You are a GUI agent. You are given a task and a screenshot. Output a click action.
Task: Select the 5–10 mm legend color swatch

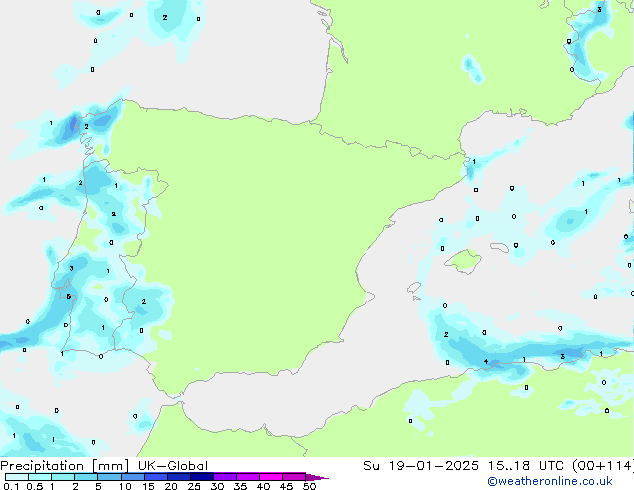[109, 477]
